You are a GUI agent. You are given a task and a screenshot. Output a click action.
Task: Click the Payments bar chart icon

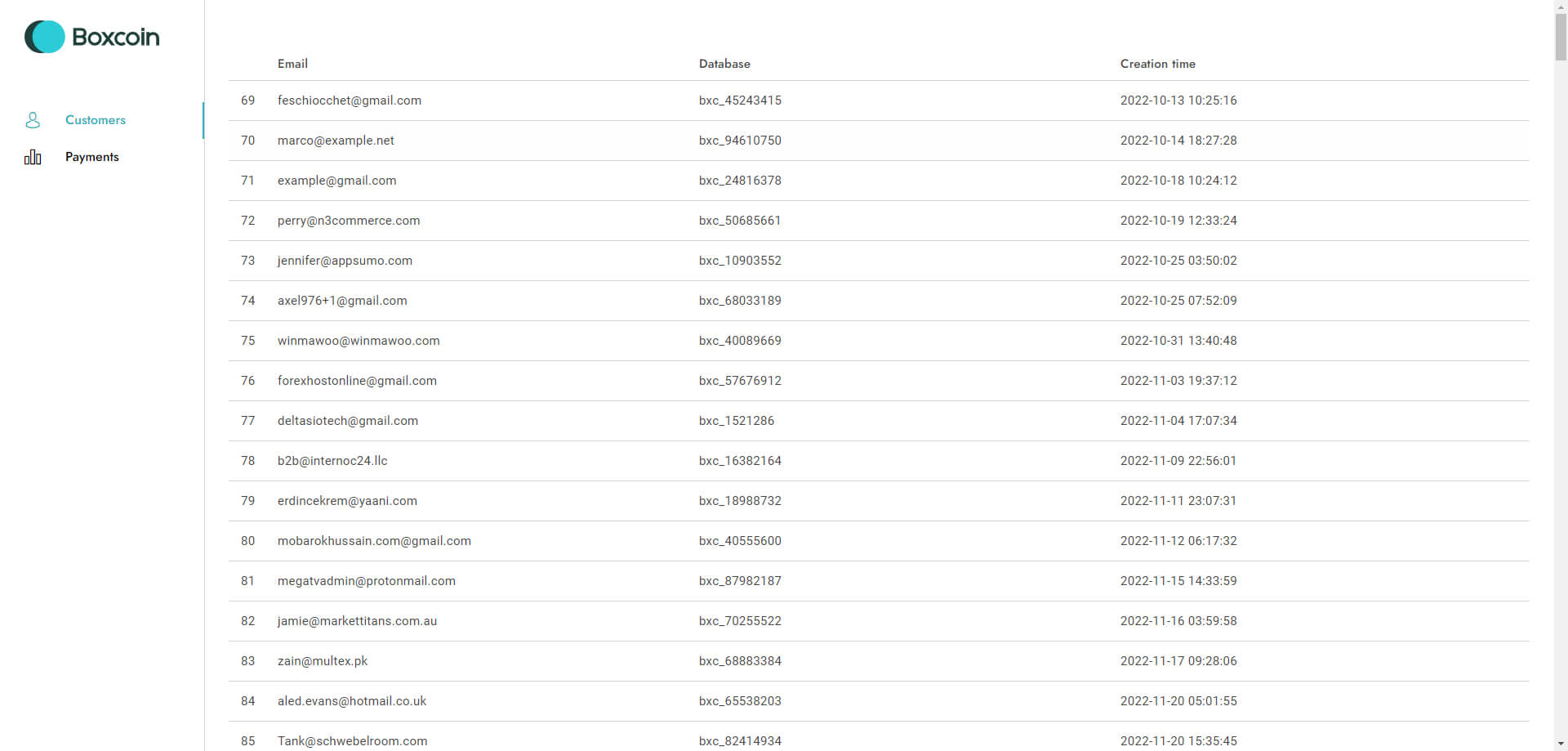pos(33,157)
